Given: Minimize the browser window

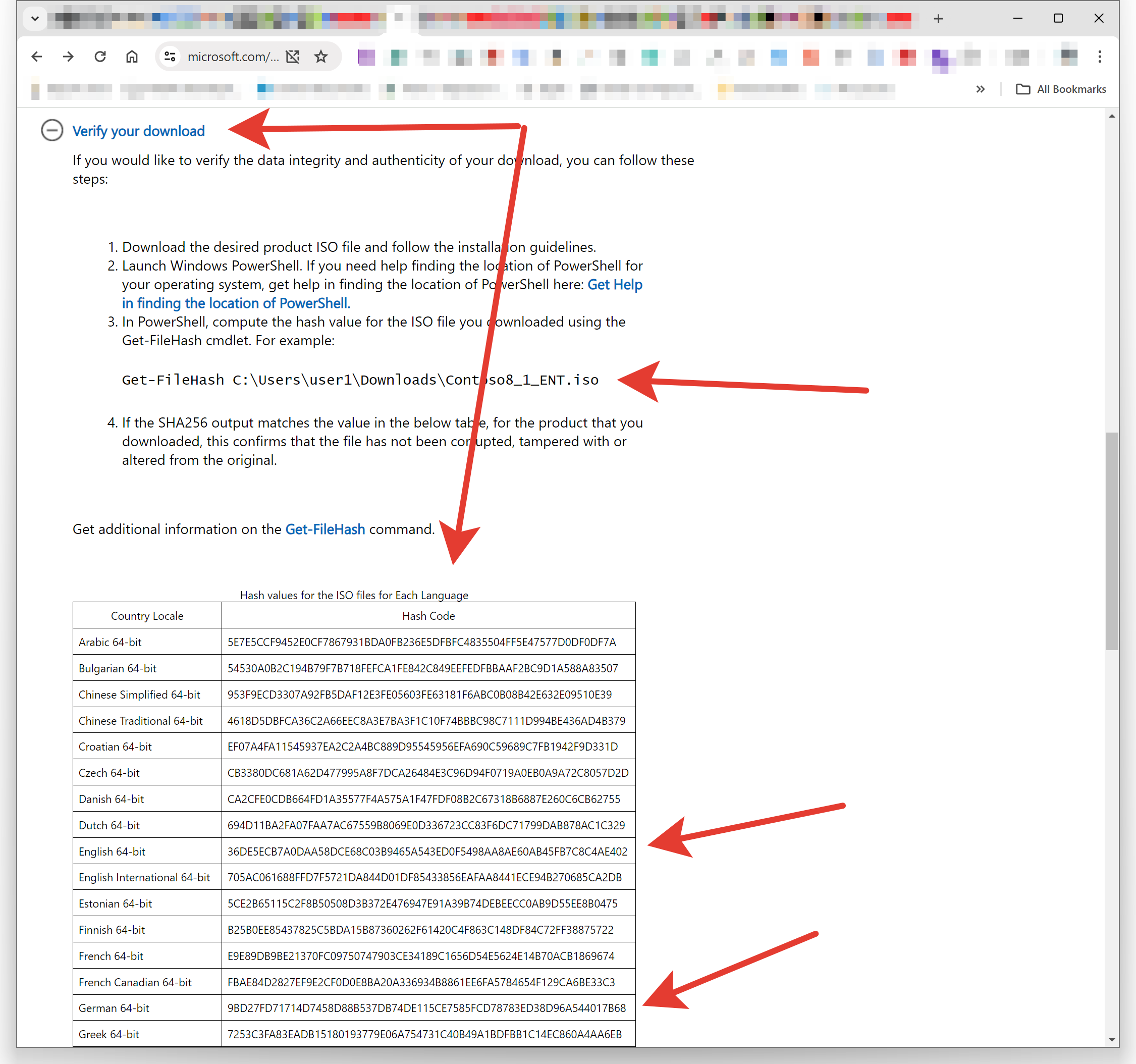Looking at the screenshot, I should (1018, 18).
